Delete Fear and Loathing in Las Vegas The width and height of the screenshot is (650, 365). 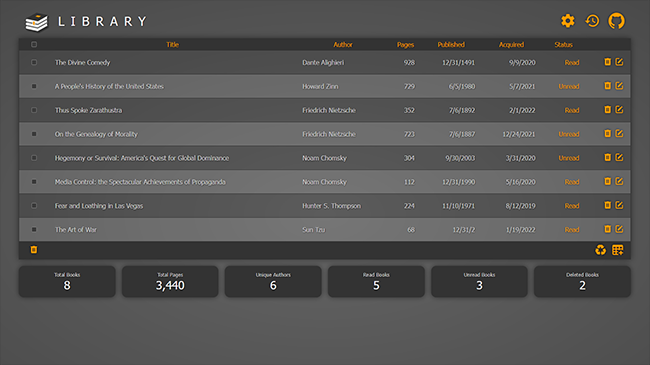607,205
